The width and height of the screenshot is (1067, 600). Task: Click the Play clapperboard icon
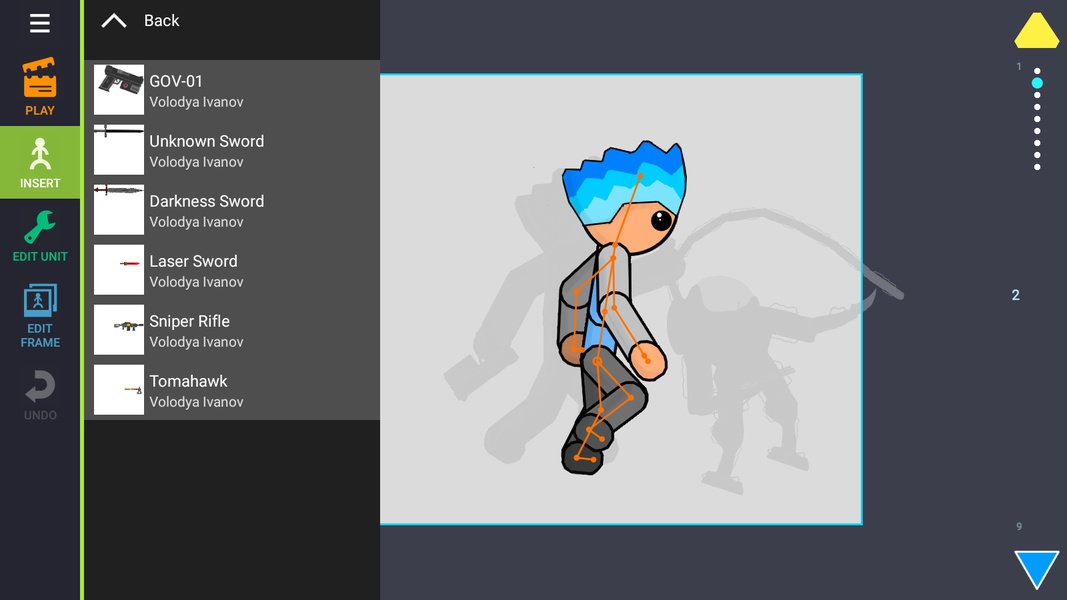point(39,78)
